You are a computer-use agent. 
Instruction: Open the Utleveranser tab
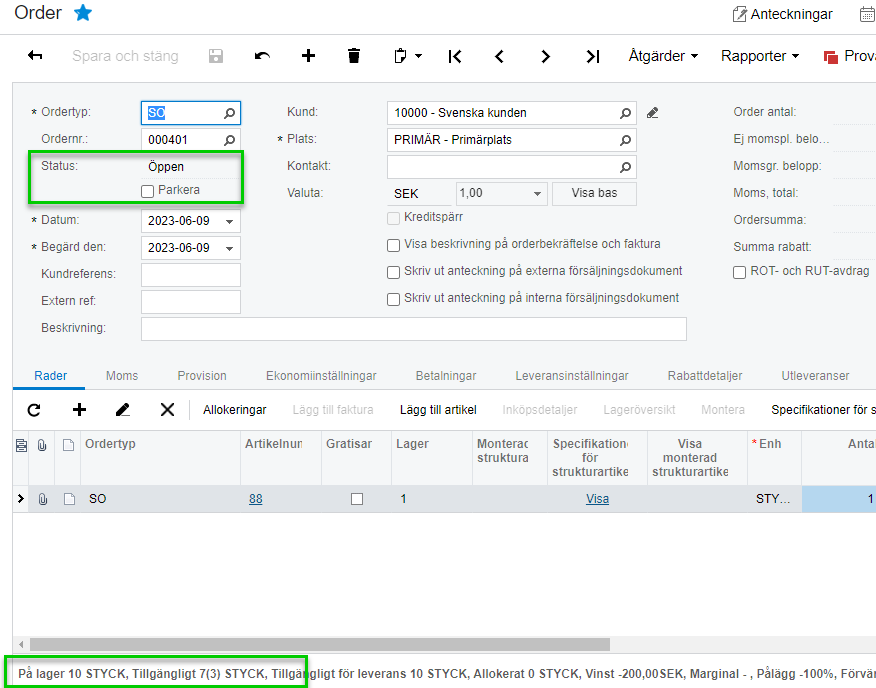[x=815, y=376]
